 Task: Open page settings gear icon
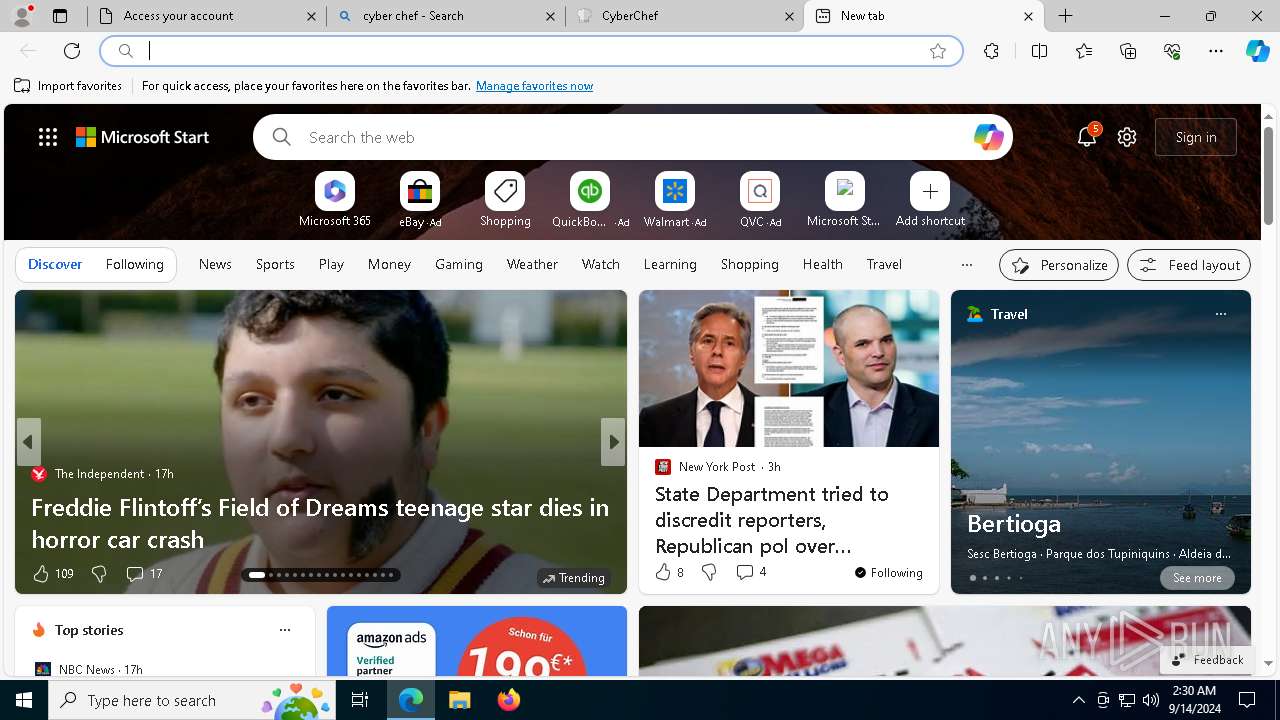1127,137
